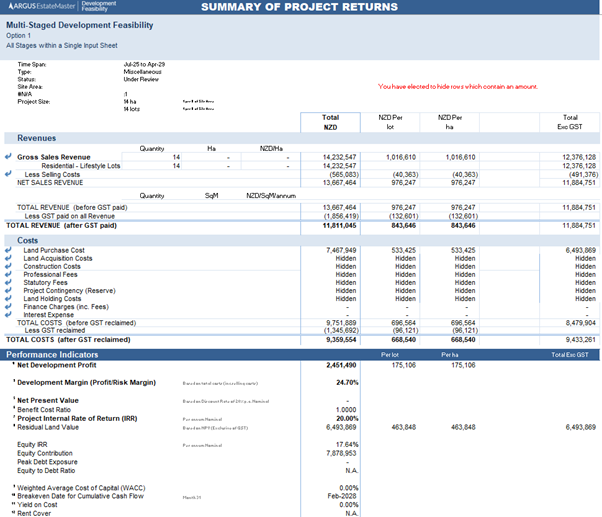
Task: Select Gross Sales Revenue total 14,232,547
Action: coord(339,157)
